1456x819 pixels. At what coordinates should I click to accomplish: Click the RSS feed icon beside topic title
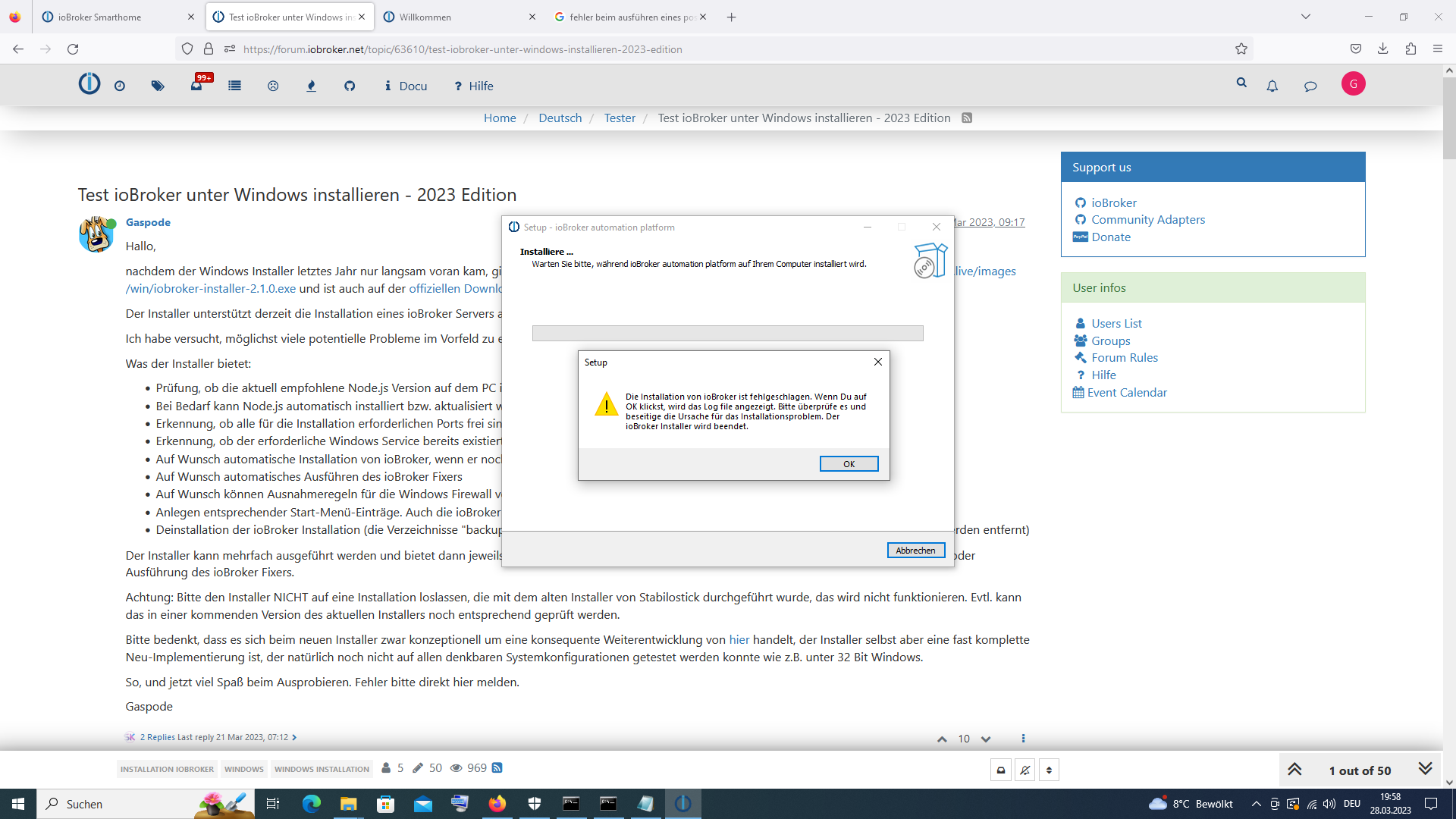click(967, 118)
